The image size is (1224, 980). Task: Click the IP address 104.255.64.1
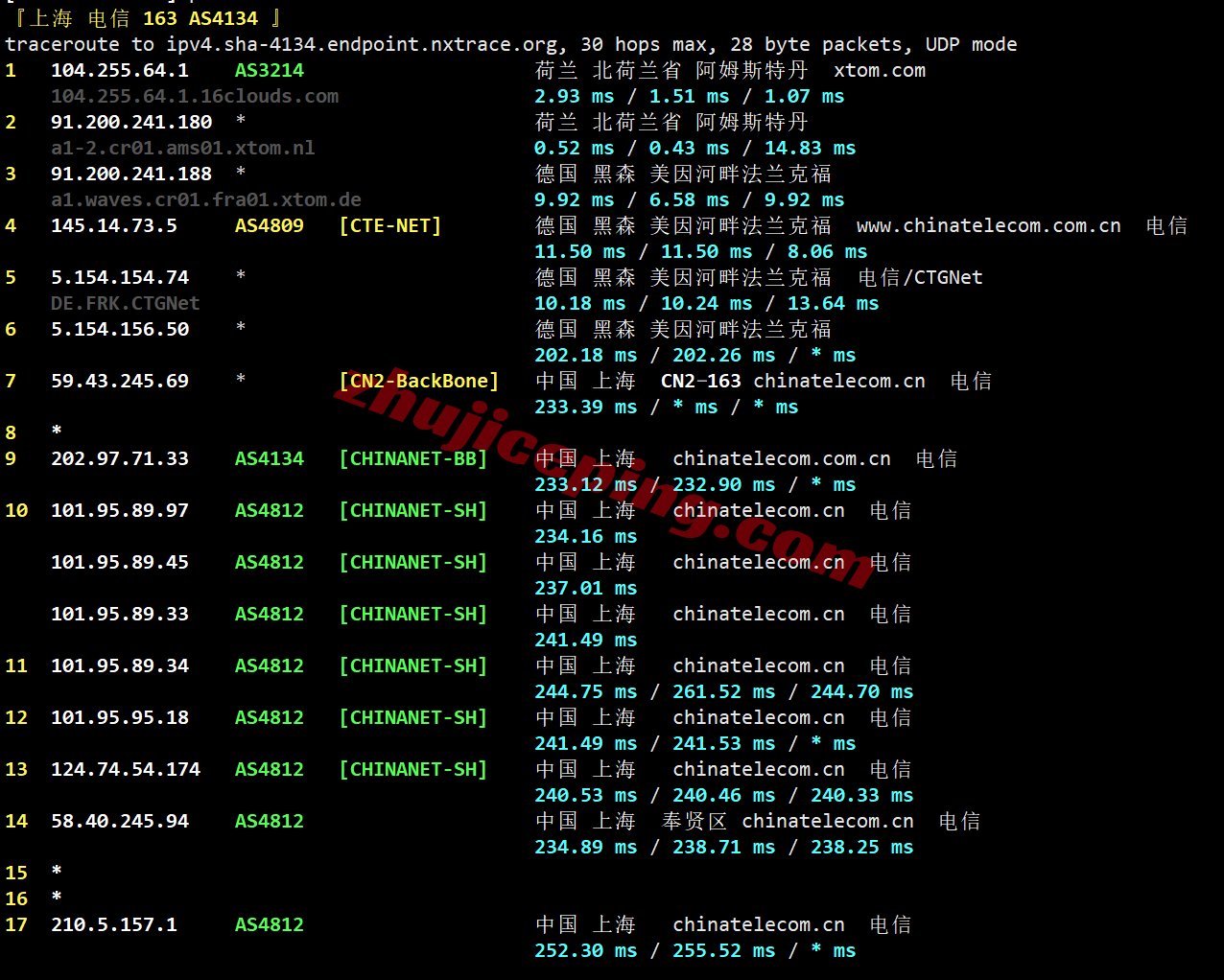[120, 71]
